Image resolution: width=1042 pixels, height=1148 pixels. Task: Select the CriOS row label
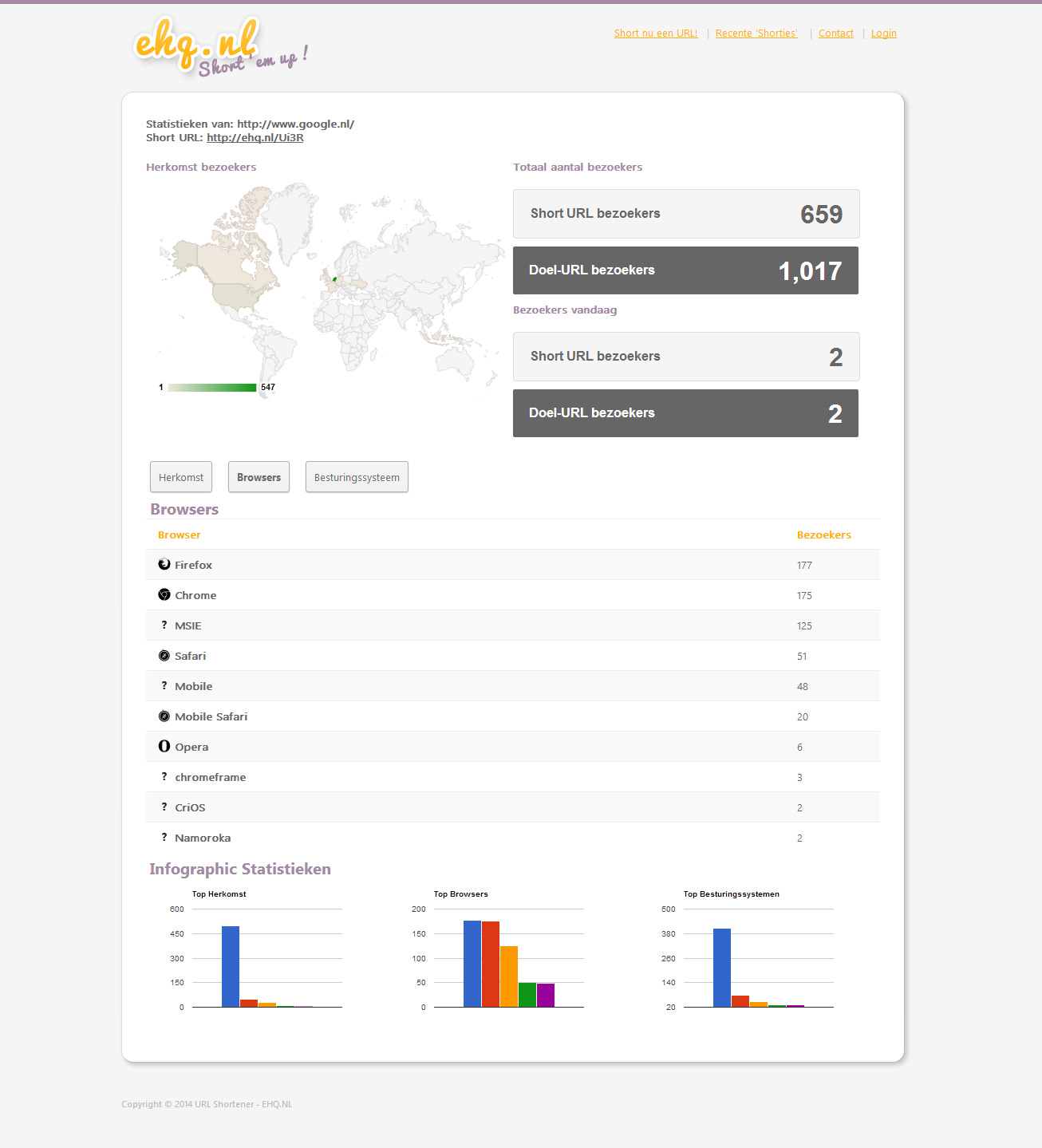click(x=190, y=807)
